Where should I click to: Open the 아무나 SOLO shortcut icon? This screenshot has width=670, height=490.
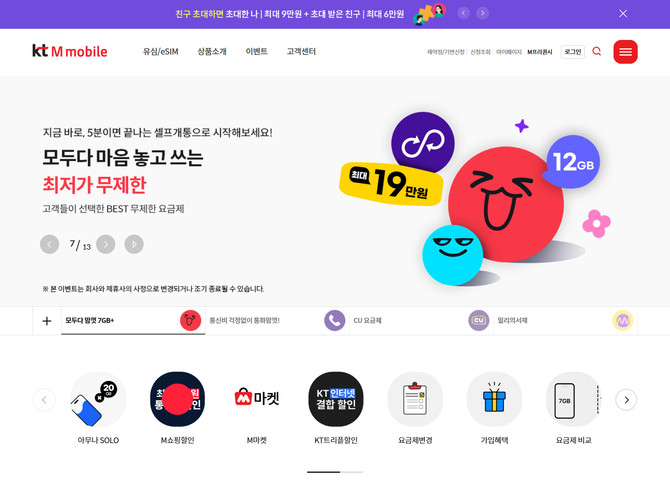pos(98,399)
